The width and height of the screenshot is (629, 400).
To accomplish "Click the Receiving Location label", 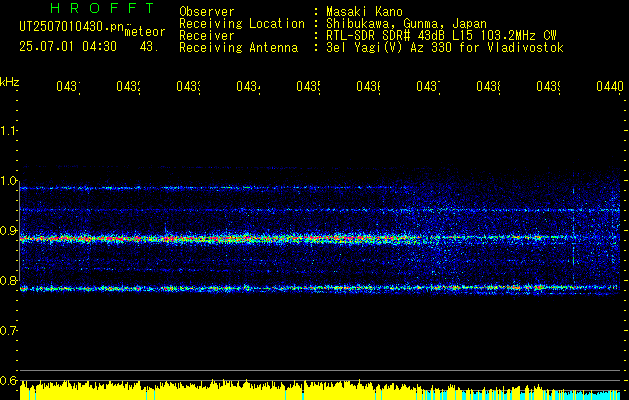I will pos(242,24).
